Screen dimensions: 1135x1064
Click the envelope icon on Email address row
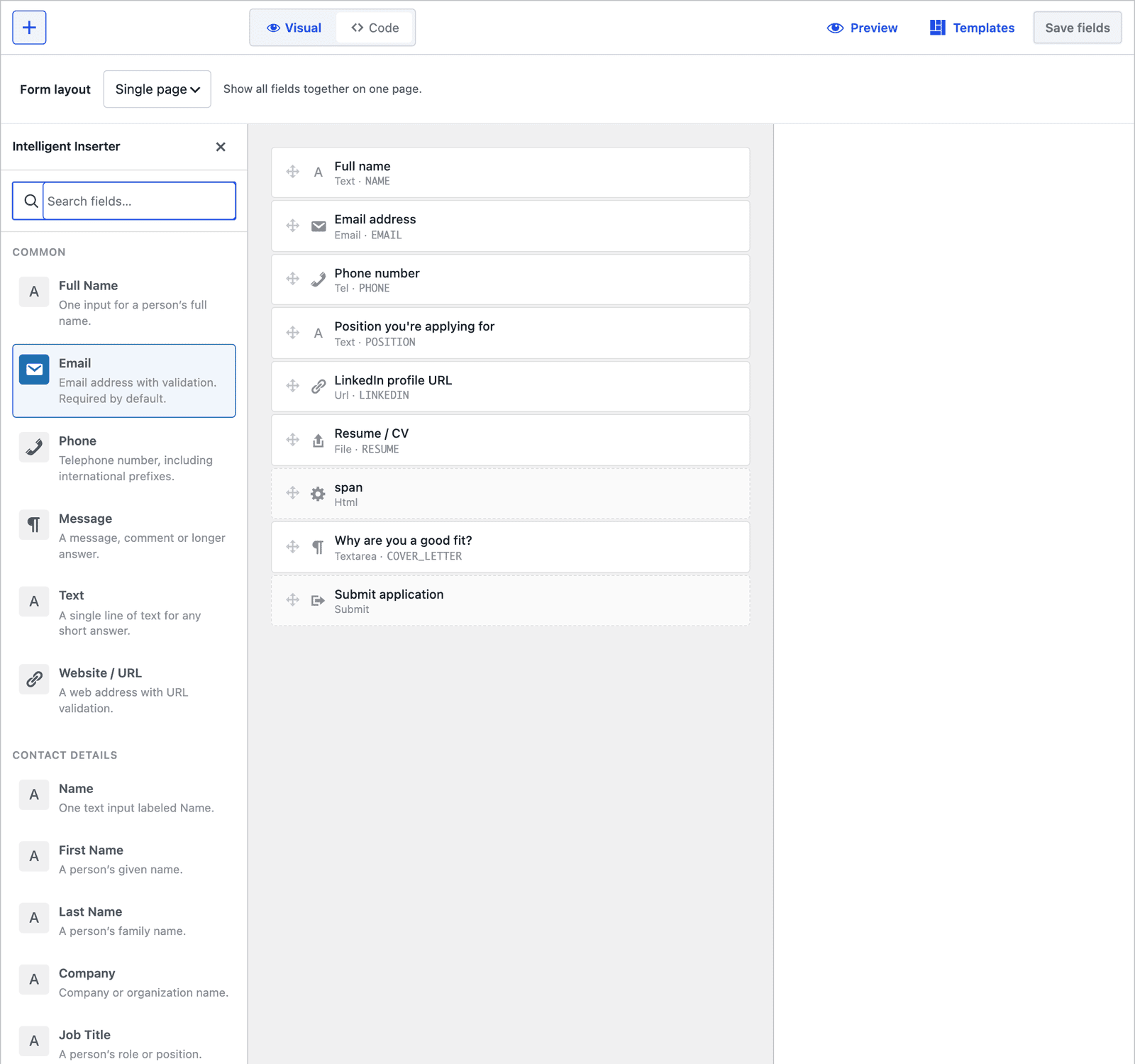click(319, 226)
